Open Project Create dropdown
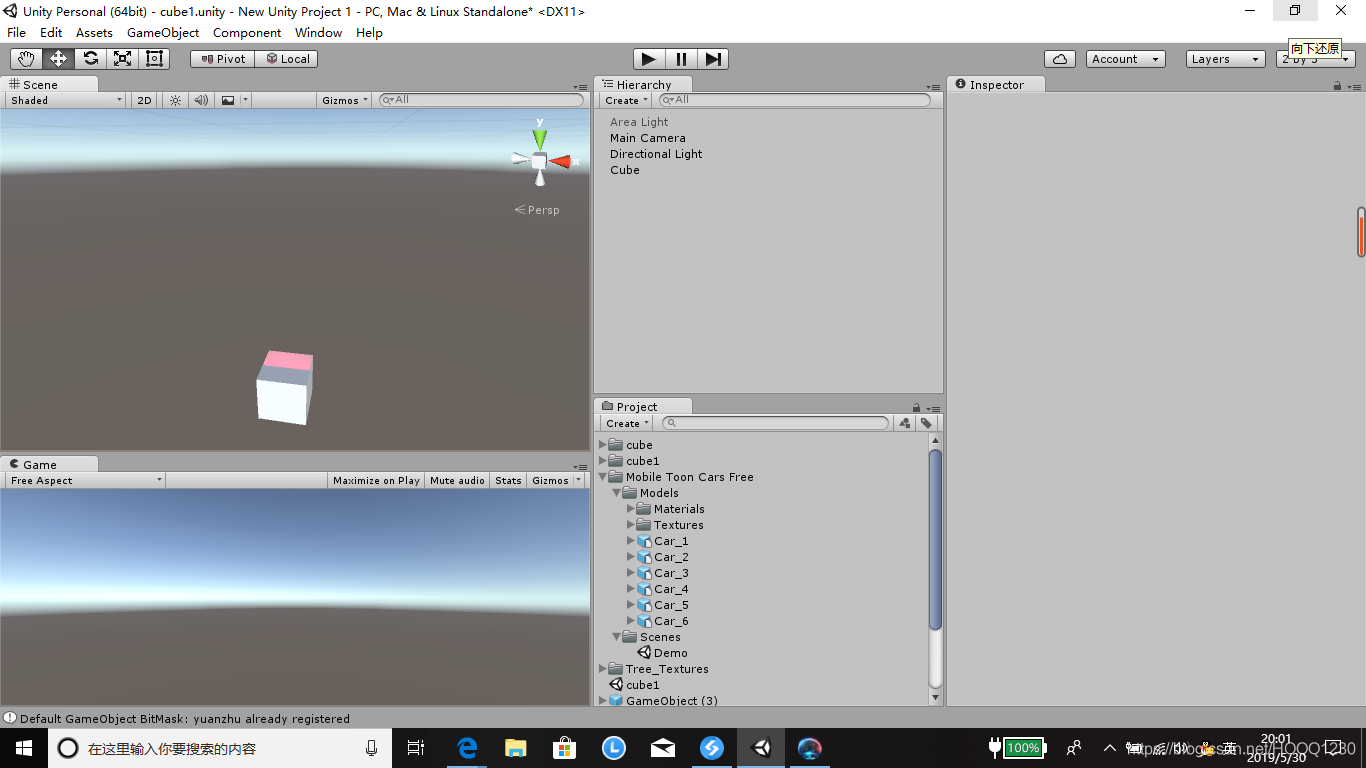The image size is (1366, 768). pos(627,423)
